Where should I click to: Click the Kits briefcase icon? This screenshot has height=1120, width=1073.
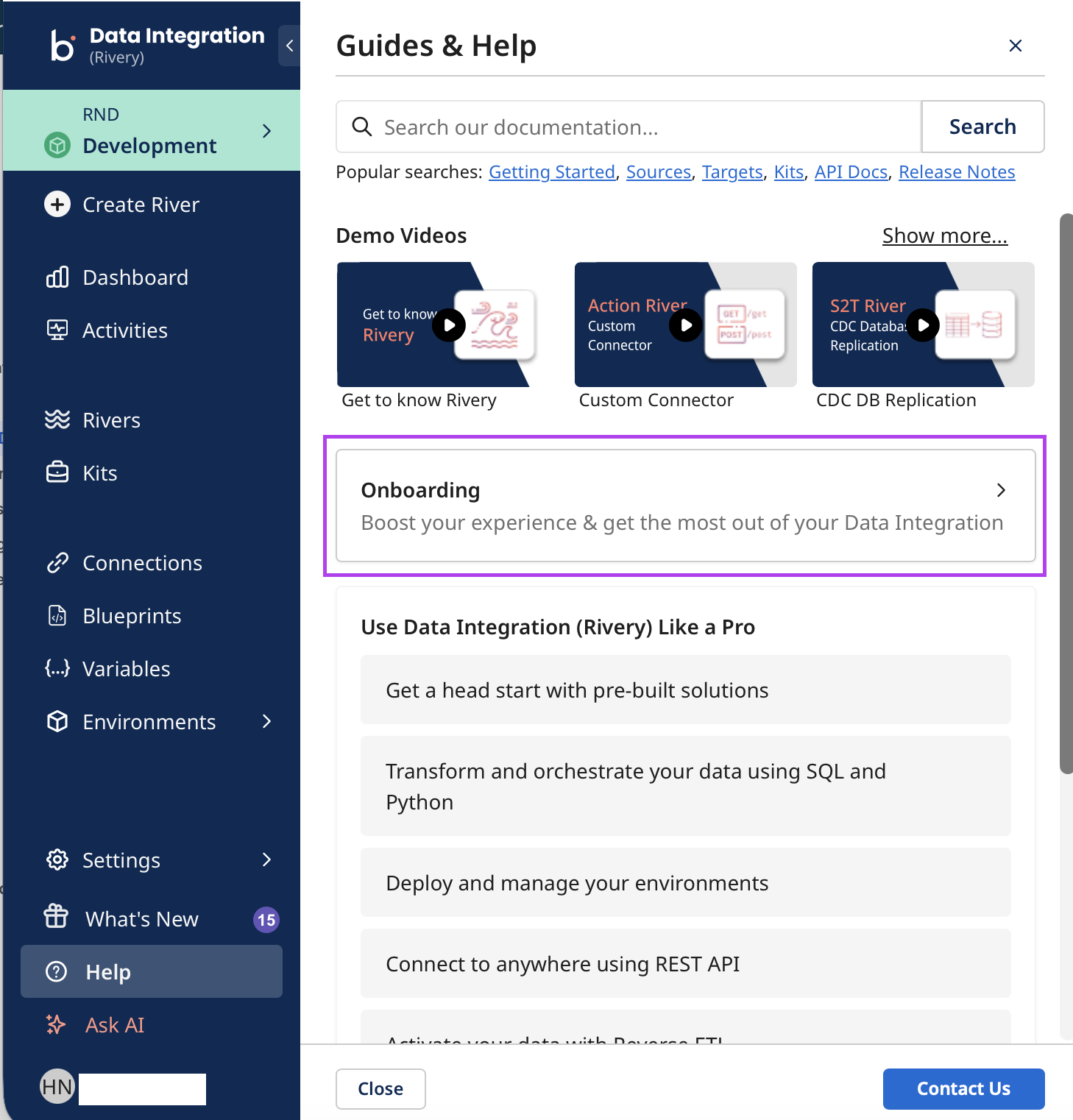click(57, 473)
